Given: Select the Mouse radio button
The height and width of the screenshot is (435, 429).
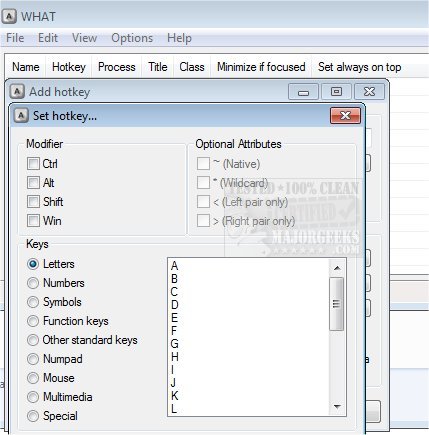Looking at the screenshot, I should (x=33, y=378).
